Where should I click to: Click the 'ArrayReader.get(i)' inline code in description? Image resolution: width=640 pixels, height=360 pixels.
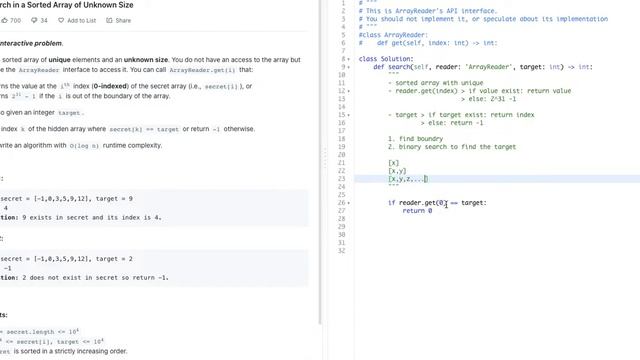coord(202,70)
